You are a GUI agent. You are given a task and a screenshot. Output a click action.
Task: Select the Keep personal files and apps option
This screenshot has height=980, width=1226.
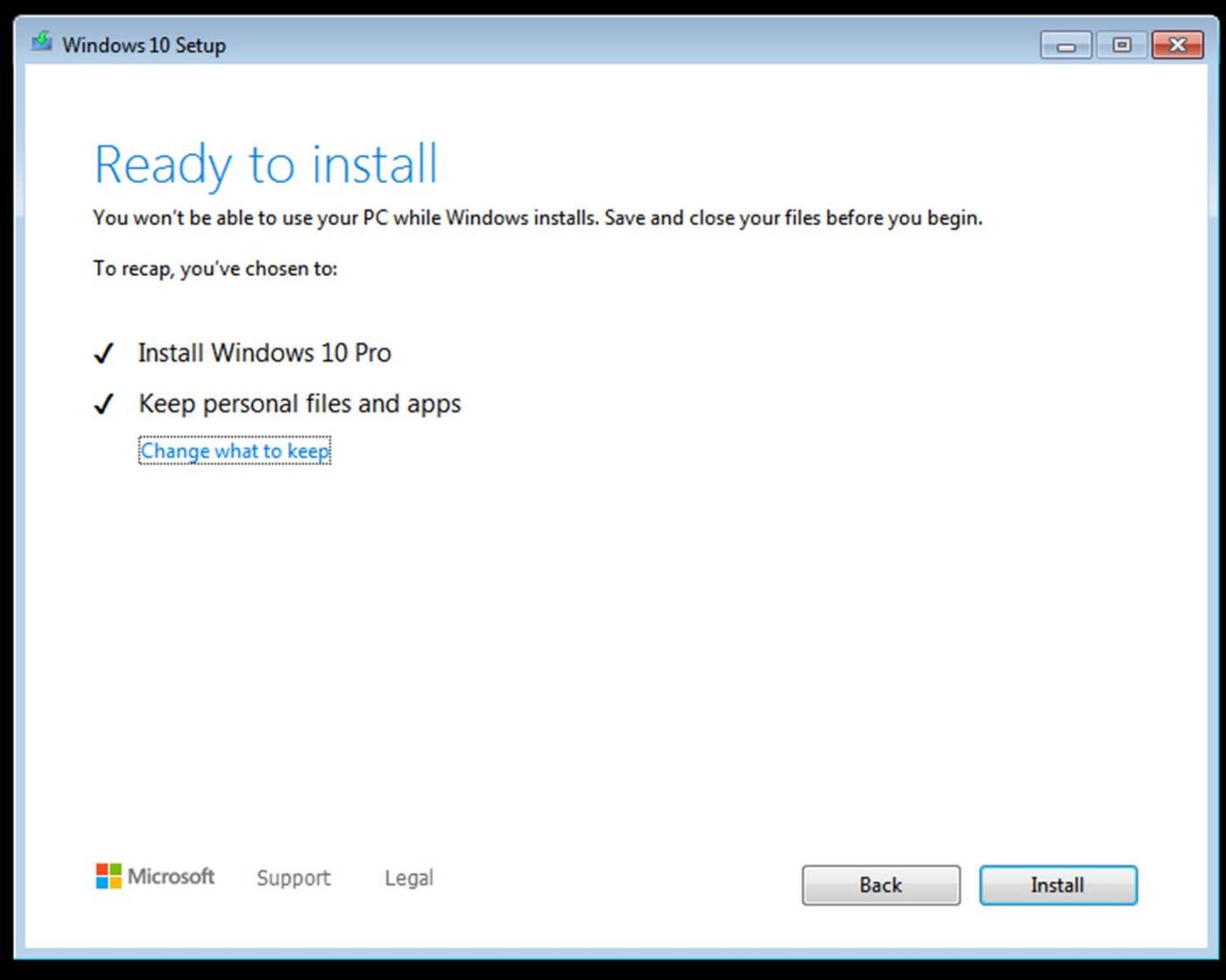(x=299, y=403)
